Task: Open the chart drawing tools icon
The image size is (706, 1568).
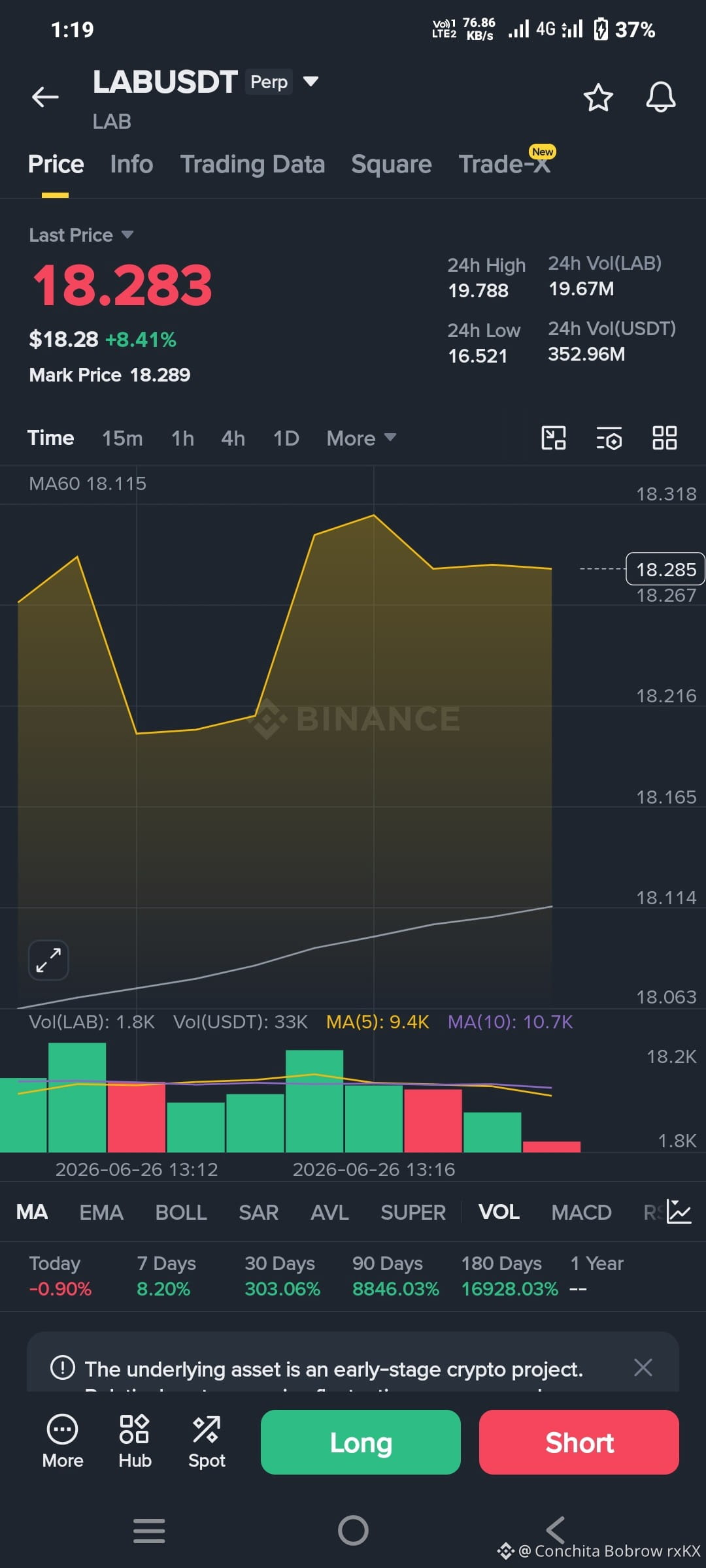Action: pos(554,438)
